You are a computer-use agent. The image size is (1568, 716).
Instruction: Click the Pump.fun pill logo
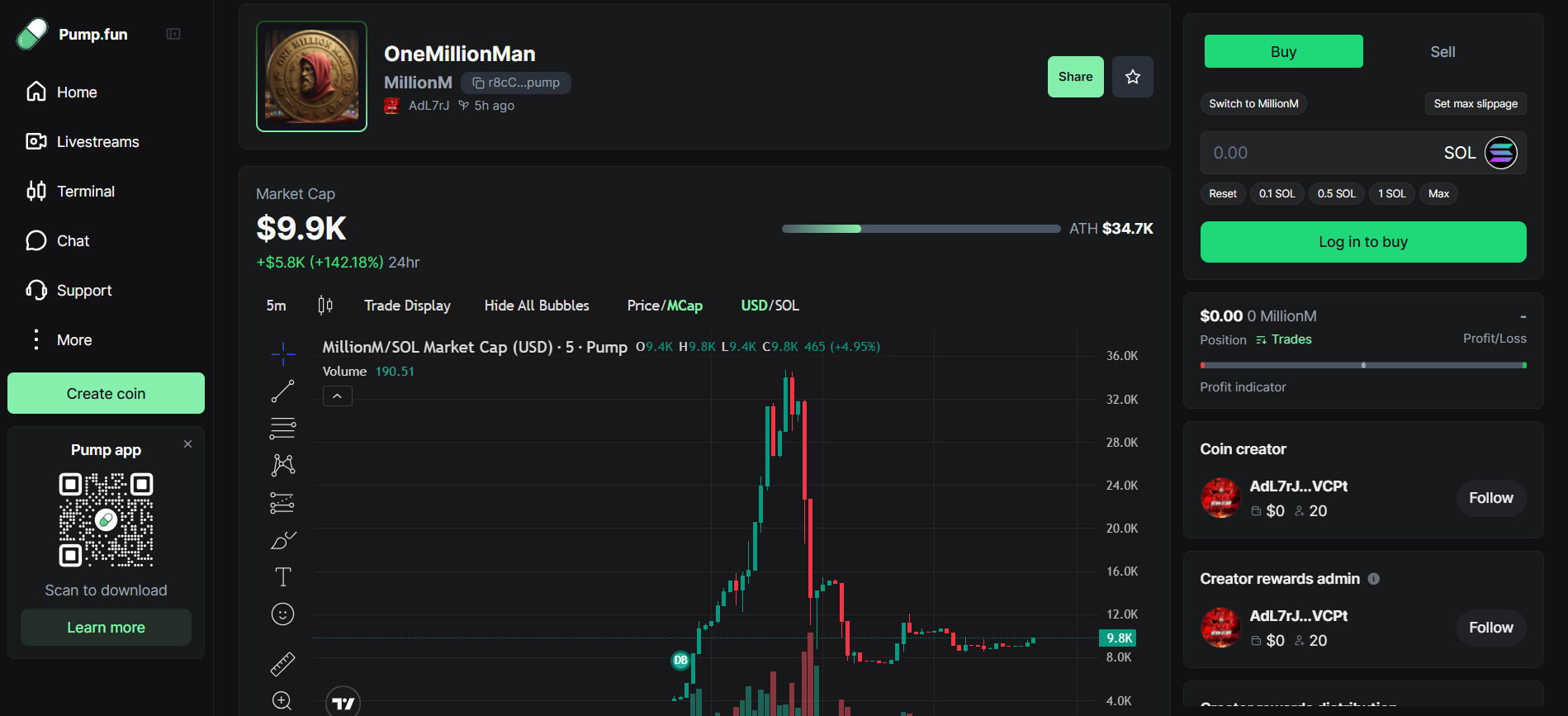point(32,34)
